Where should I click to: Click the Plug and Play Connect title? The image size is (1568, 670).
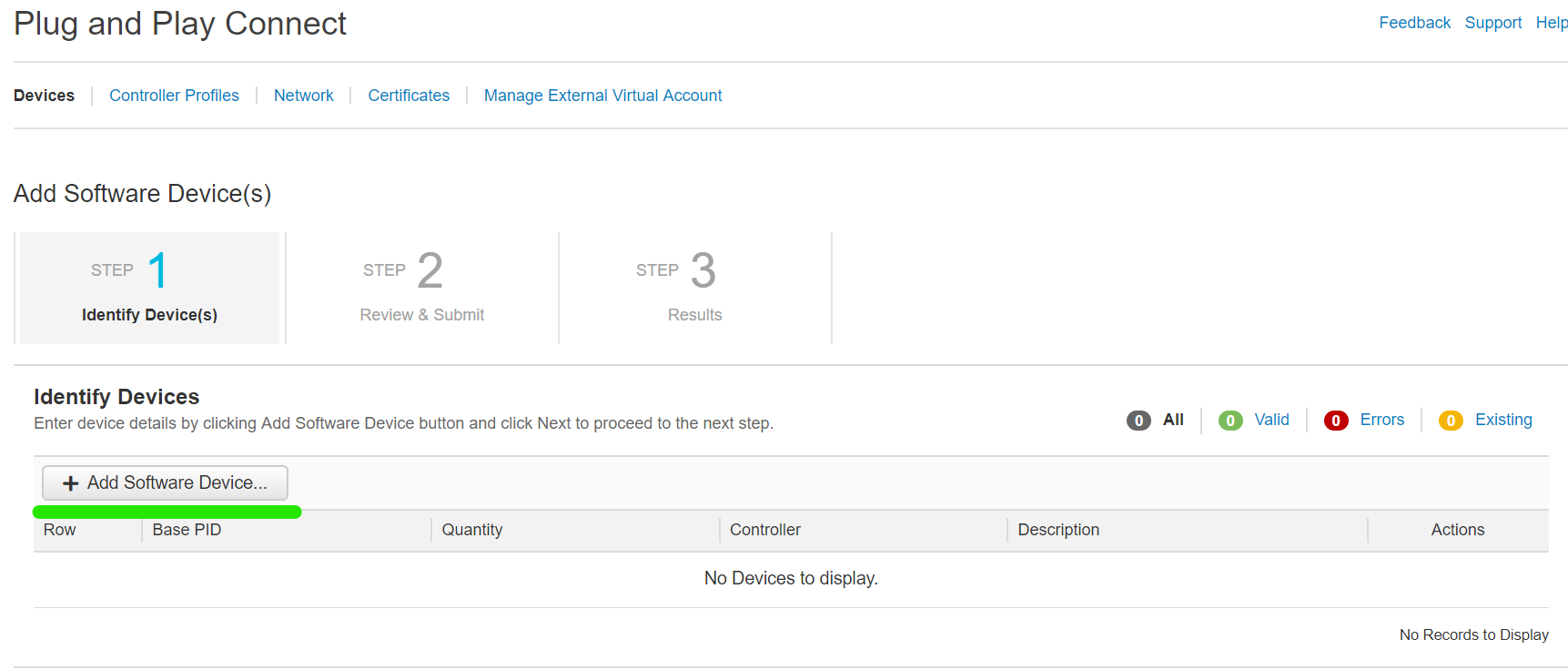(x=180, y=24)
